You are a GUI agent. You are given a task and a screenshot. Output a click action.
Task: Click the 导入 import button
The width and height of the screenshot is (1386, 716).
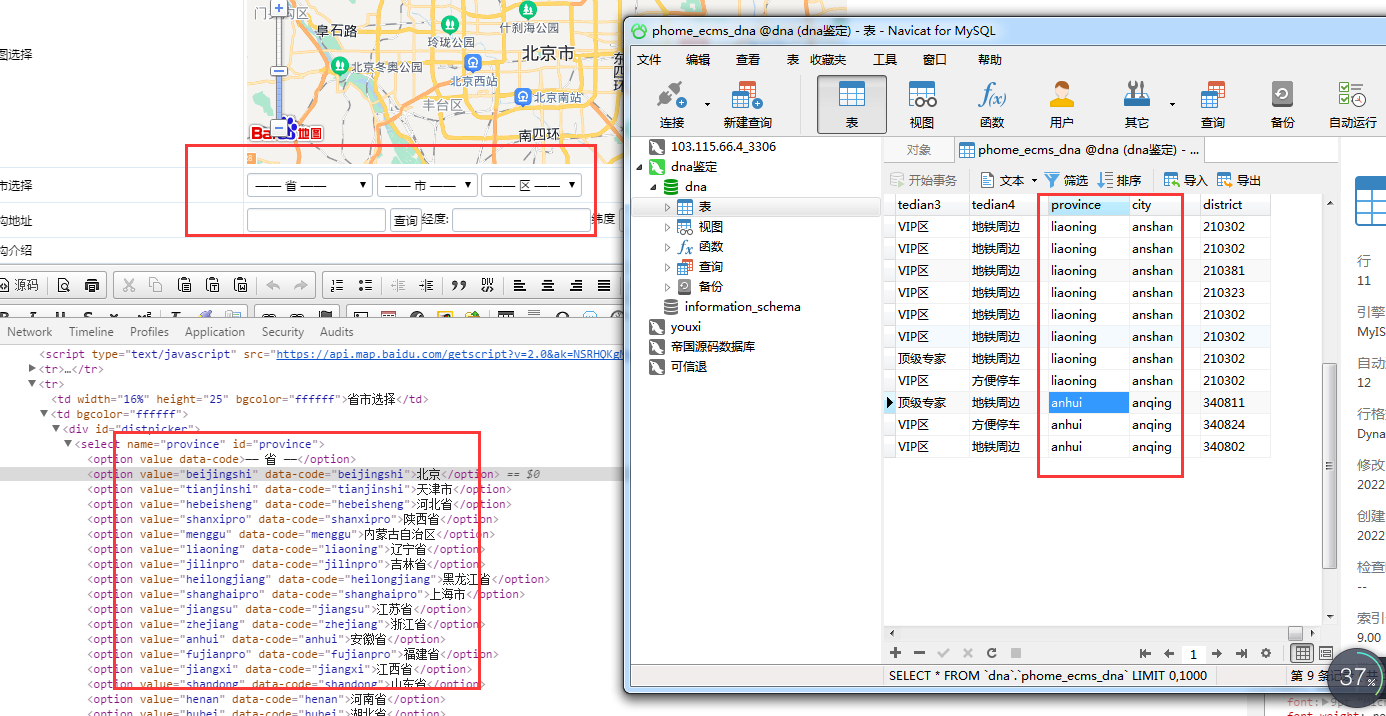click(1186, 180)
